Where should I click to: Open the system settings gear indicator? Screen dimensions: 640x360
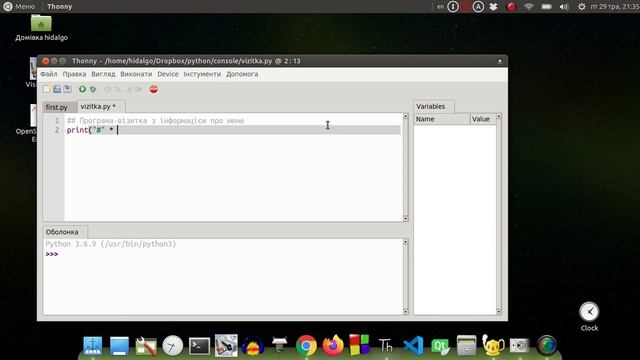(582, 7)
